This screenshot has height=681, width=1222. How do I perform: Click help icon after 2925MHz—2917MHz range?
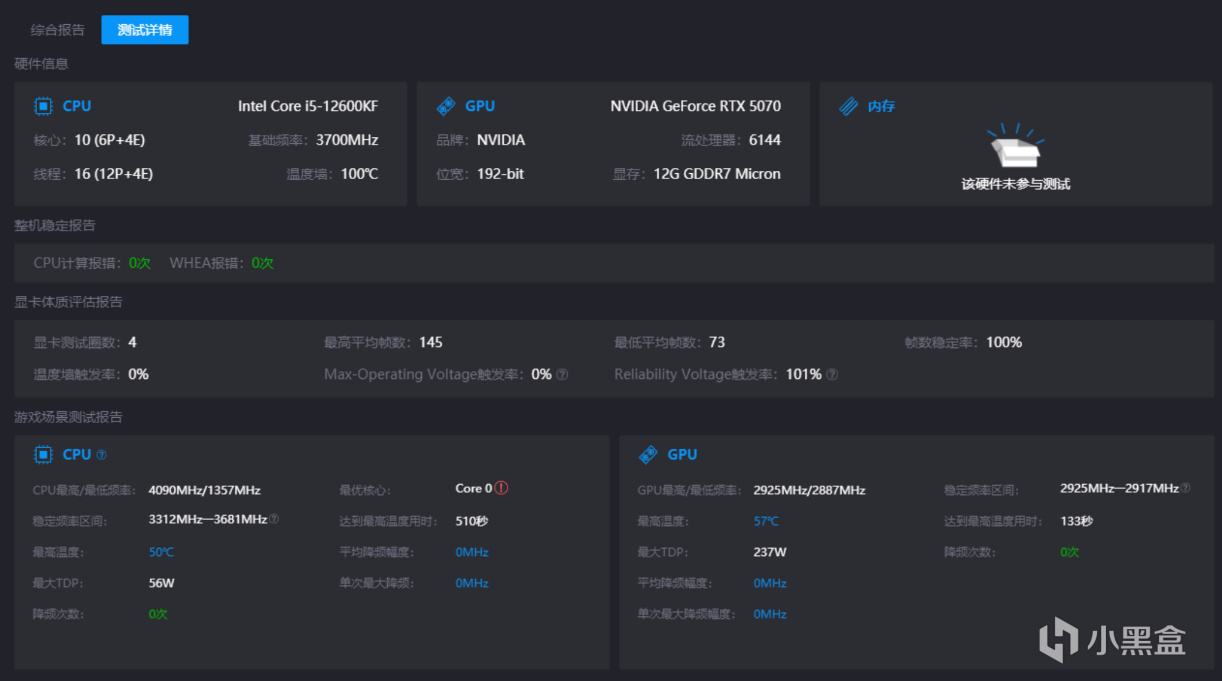[1186, 489]
